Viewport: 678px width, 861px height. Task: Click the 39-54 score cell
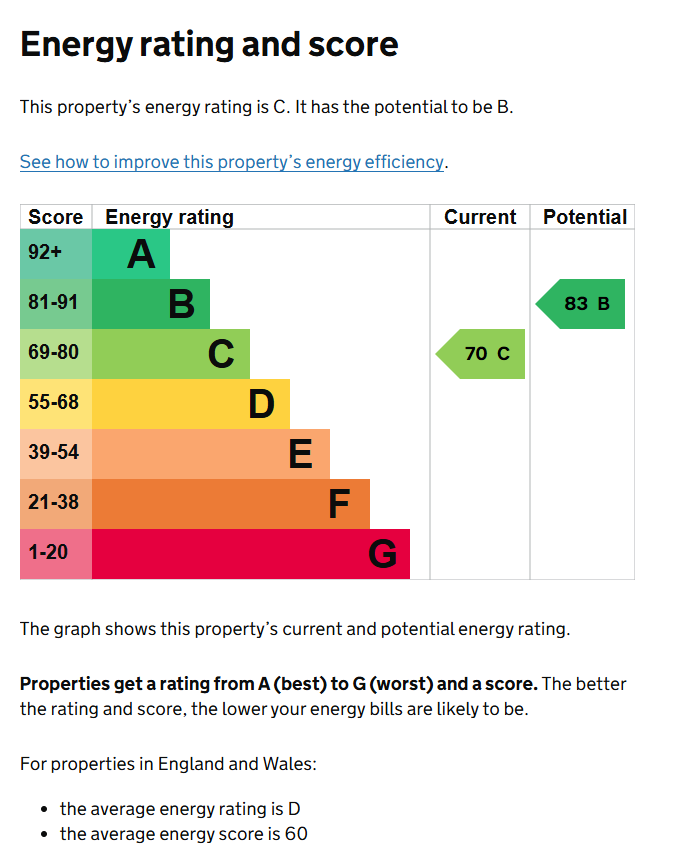click(56, 454)
